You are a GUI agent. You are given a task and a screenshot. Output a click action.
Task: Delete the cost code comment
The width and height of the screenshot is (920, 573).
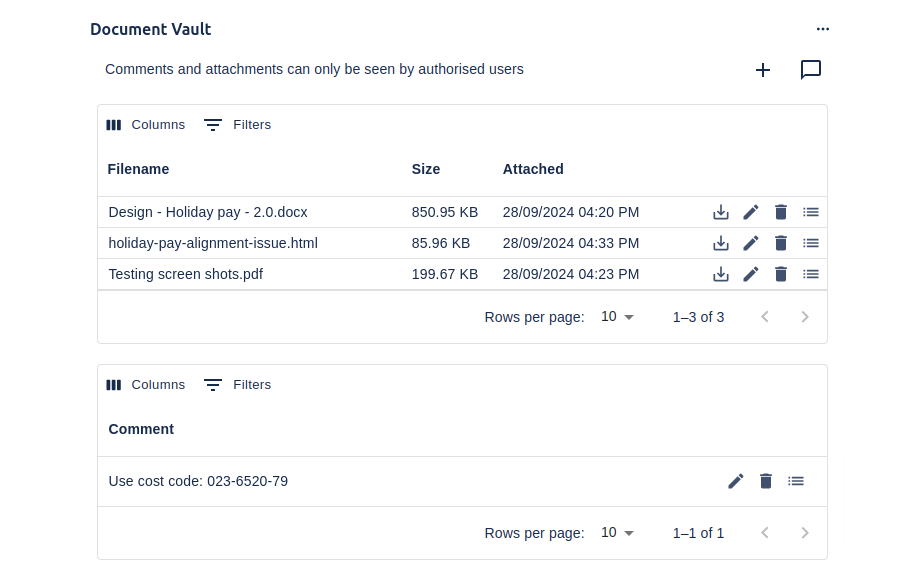766,482
